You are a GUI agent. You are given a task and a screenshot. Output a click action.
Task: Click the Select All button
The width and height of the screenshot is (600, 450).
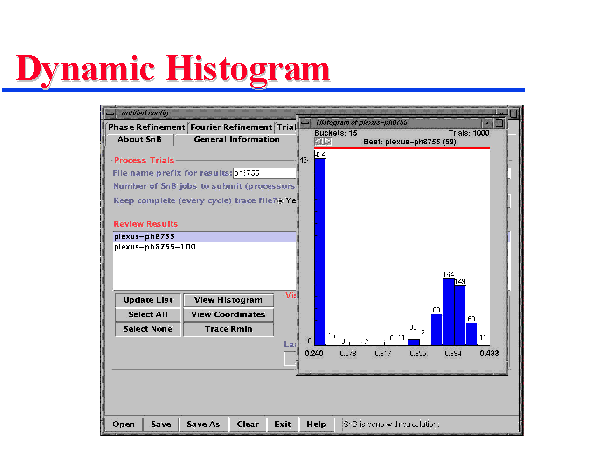pos(149,314)
